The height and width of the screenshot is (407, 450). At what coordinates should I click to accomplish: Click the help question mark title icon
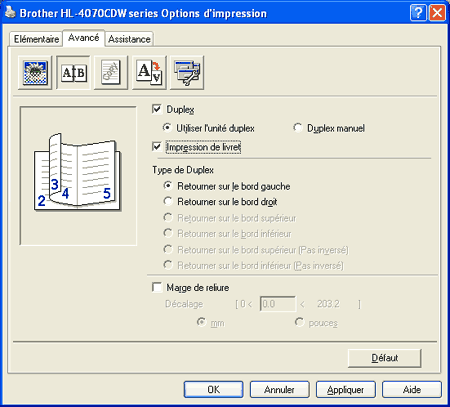point(418,13)
